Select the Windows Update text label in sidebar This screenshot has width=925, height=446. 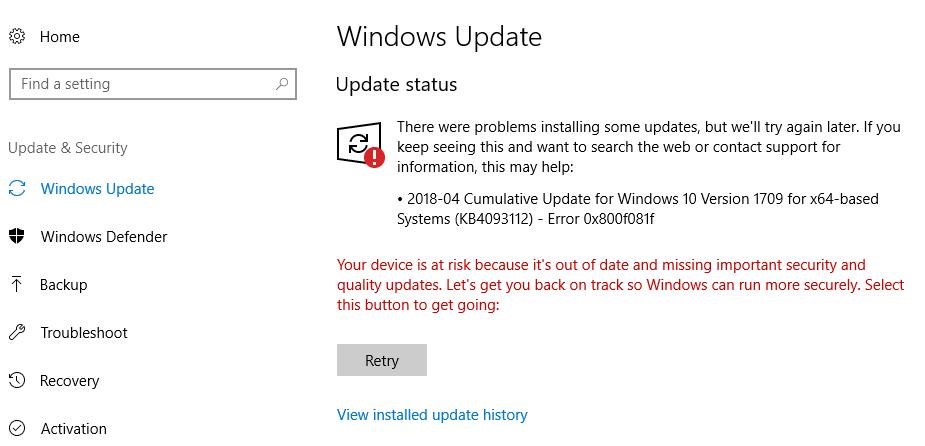(98, 189)
